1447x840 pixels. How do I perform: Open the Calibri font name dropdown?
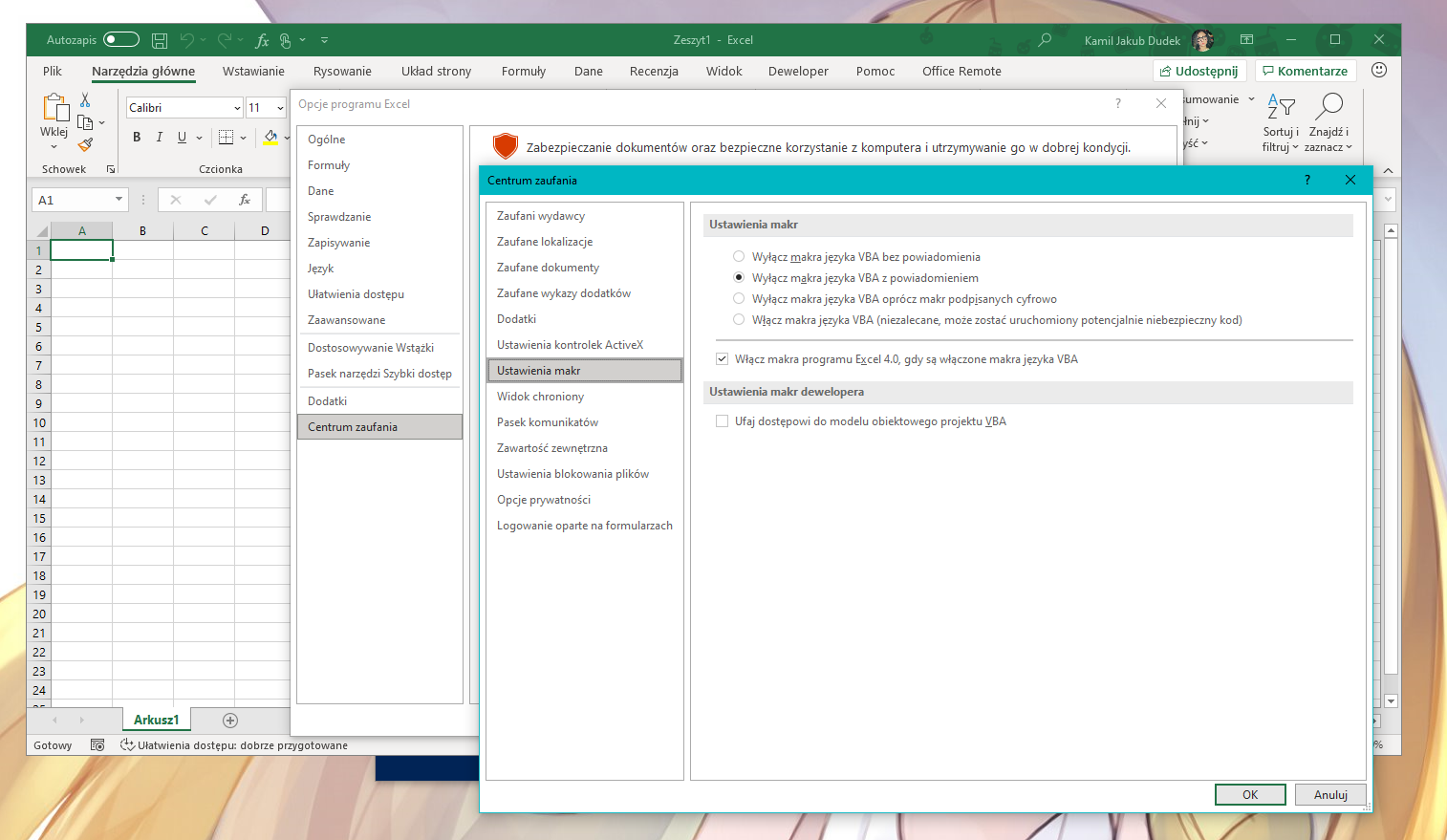[237, 108]
